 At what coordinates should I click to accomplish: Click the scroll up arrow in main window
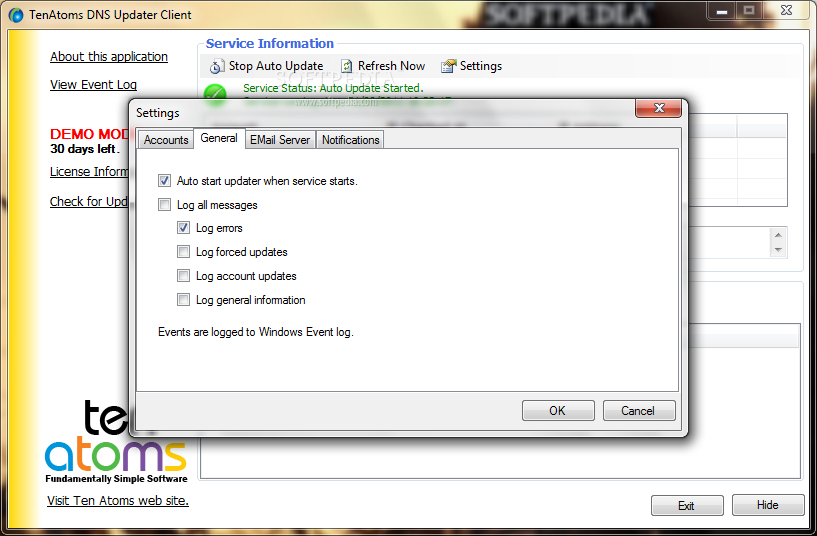(x=778, y=235)
